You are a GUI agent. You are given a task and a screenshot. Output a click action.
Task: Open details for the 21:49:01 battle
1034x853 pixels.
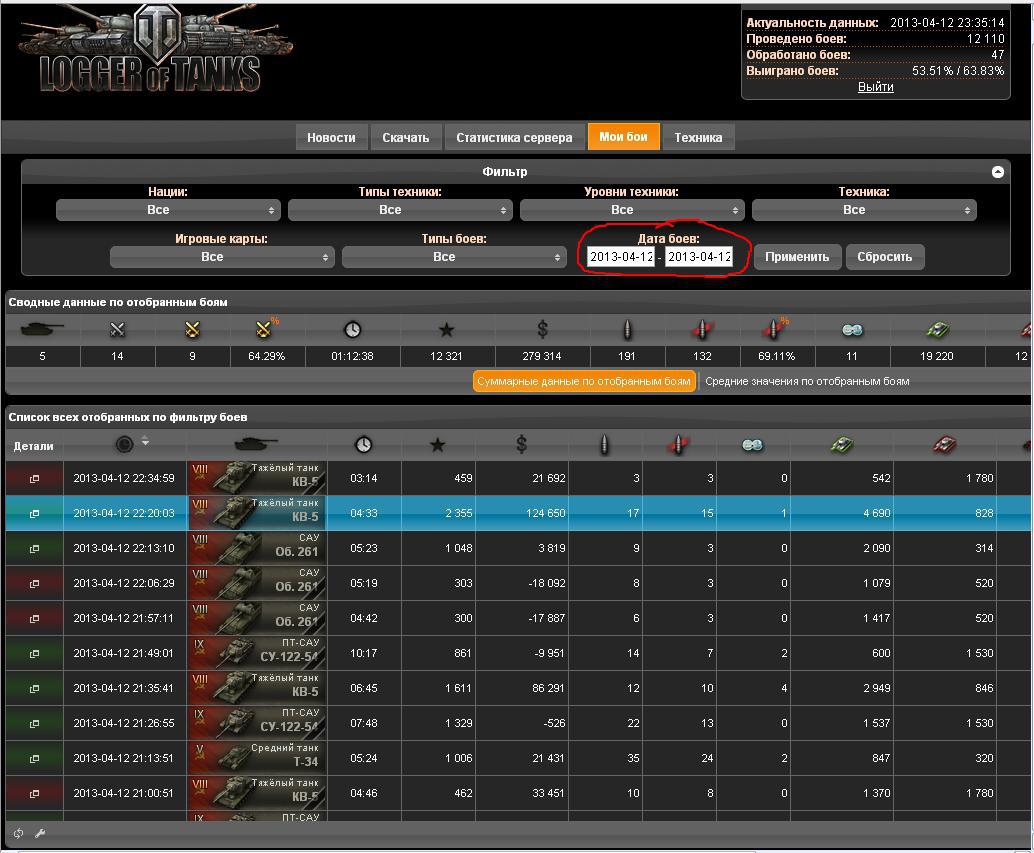coord(34,653)
